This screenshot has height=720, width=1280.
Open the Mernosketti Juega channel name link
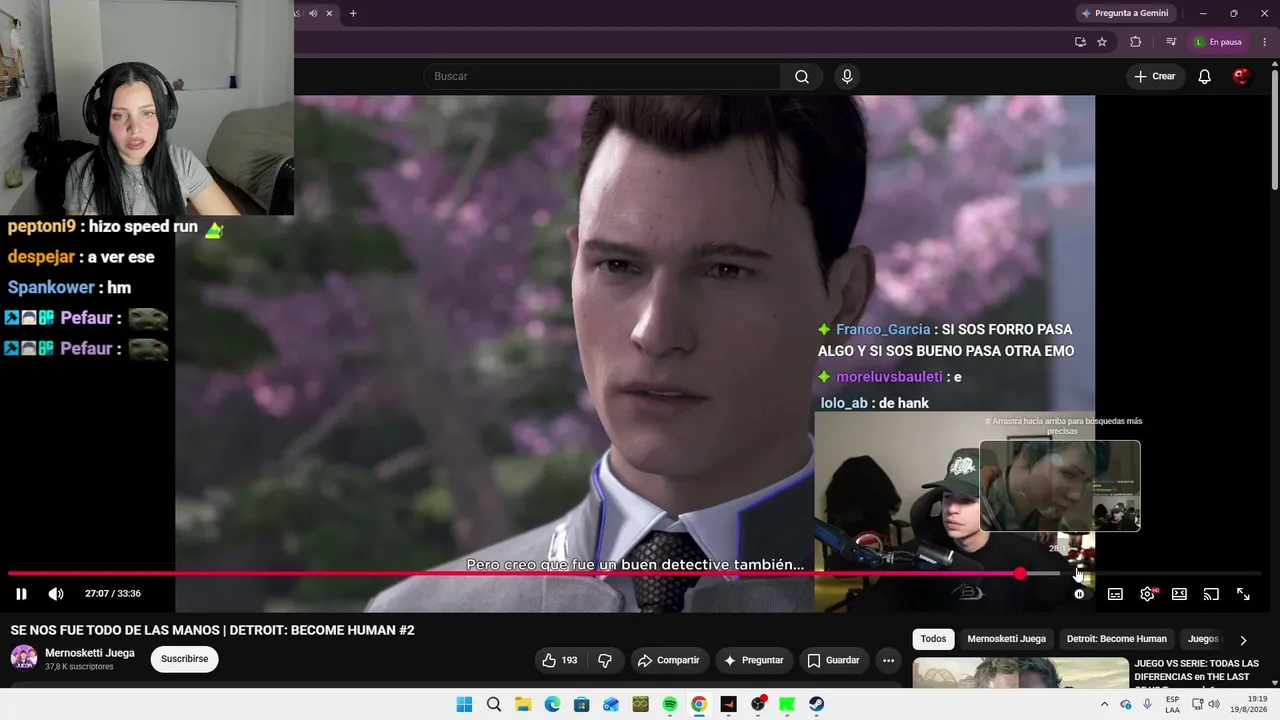(90, 653)
